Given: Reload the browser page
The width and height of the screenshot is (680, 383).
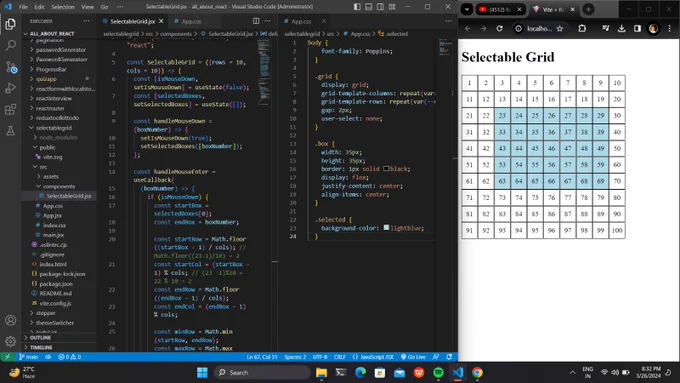Looking at the screenshot, I should [x=500, y=29].
